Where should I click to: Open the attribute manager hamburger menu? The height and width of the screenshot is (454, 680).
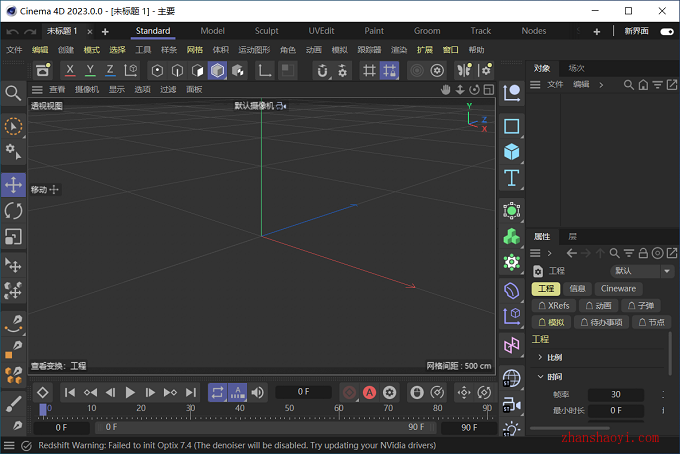[x=535, y=253]
